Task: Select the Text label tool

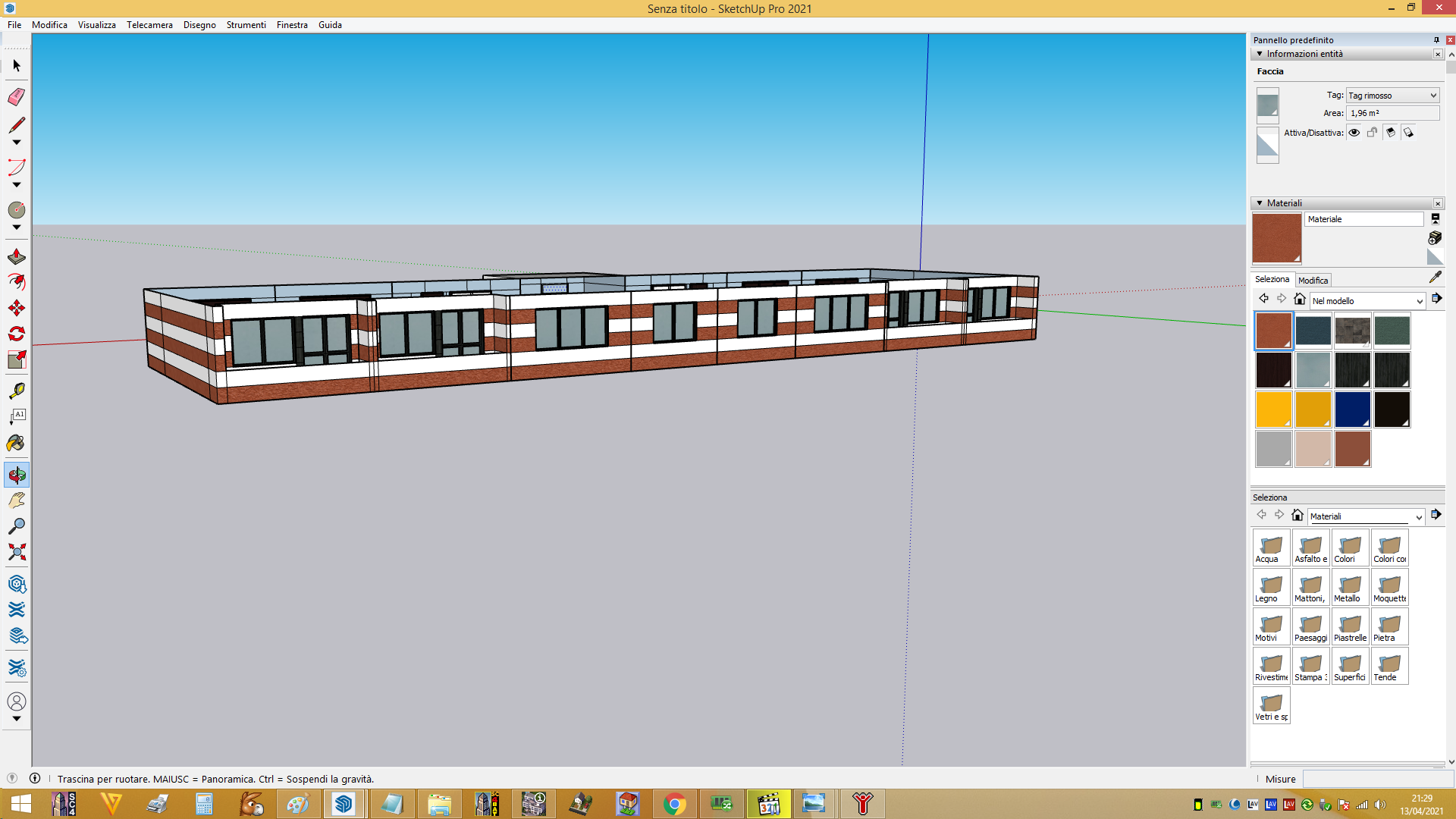Action: [17, 416]
